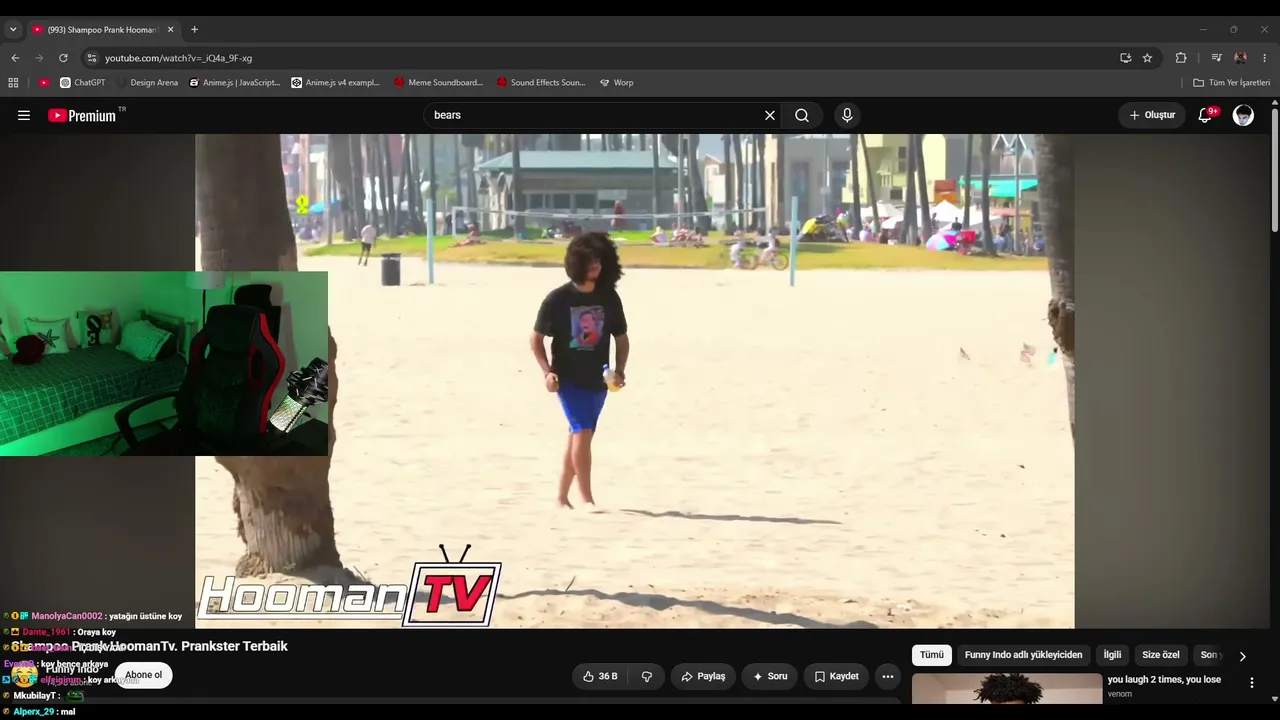The width and height of the screenshot is (1280, 720).
Task: Open the Worp bookmark
Action: (x=617, y=83)
